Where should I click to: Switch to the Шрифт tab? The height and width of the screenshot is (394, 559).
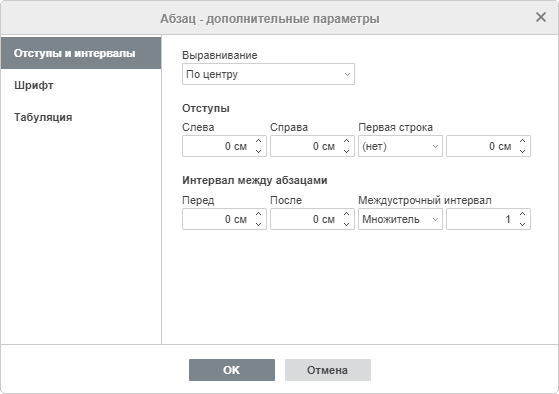(81, 85)
